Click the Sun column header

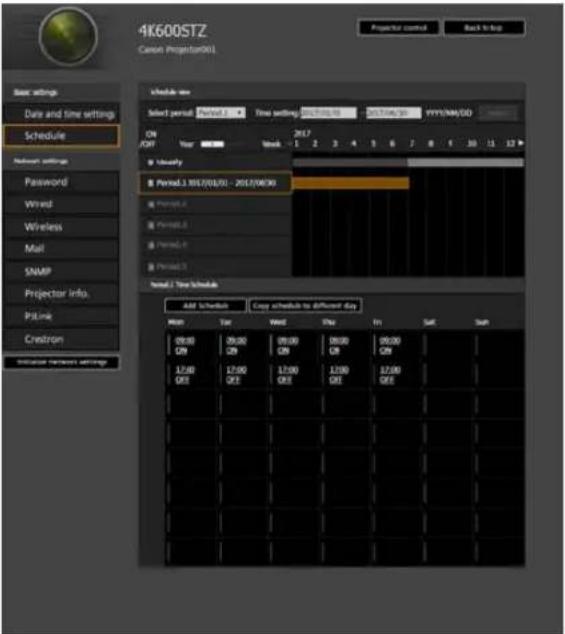pyautogui.click(x=481, y=322)
